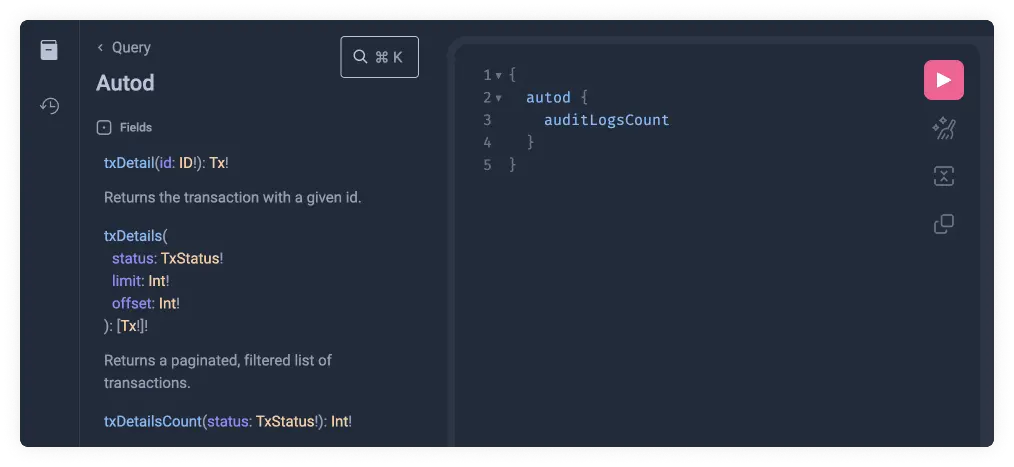Open the txDetailsCount field link

[152, 421]
